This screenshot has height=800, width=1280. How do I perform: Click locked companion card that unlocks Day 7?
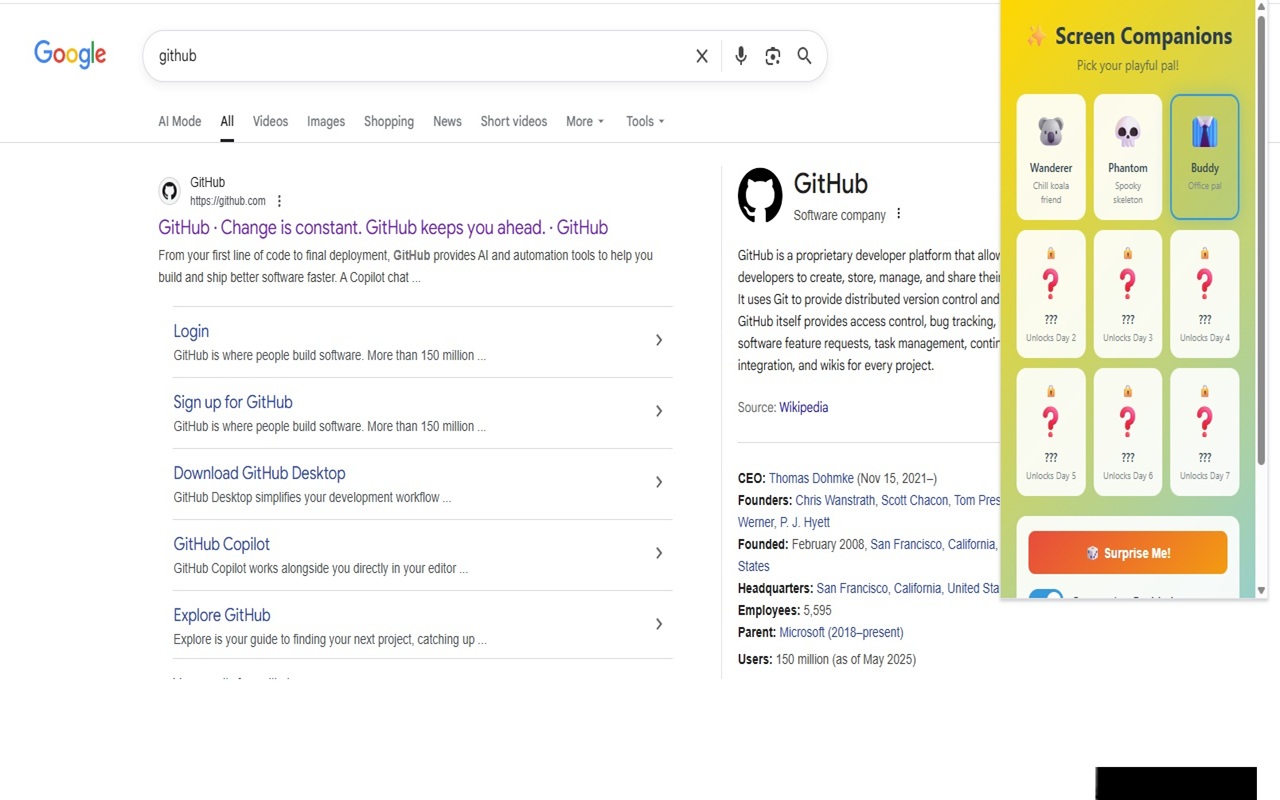point(1205,432)
